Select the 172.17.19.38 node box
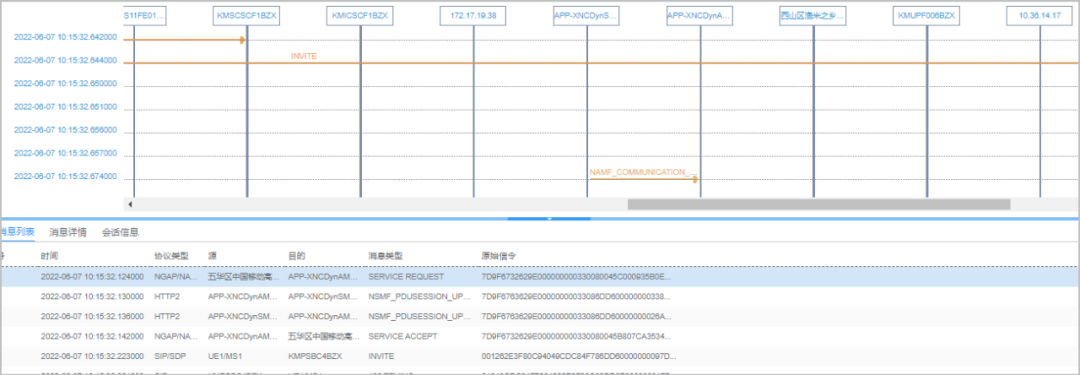Screen dimensions: 1080x375 (473, 16)
